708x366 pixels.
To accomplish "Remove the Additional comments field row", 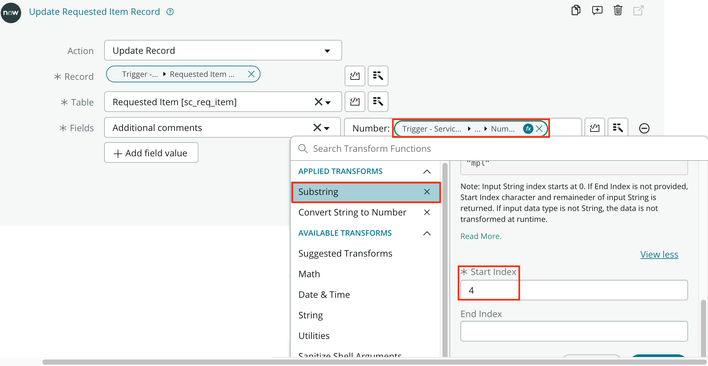I will pyautogui.click(x=644, y=129).
